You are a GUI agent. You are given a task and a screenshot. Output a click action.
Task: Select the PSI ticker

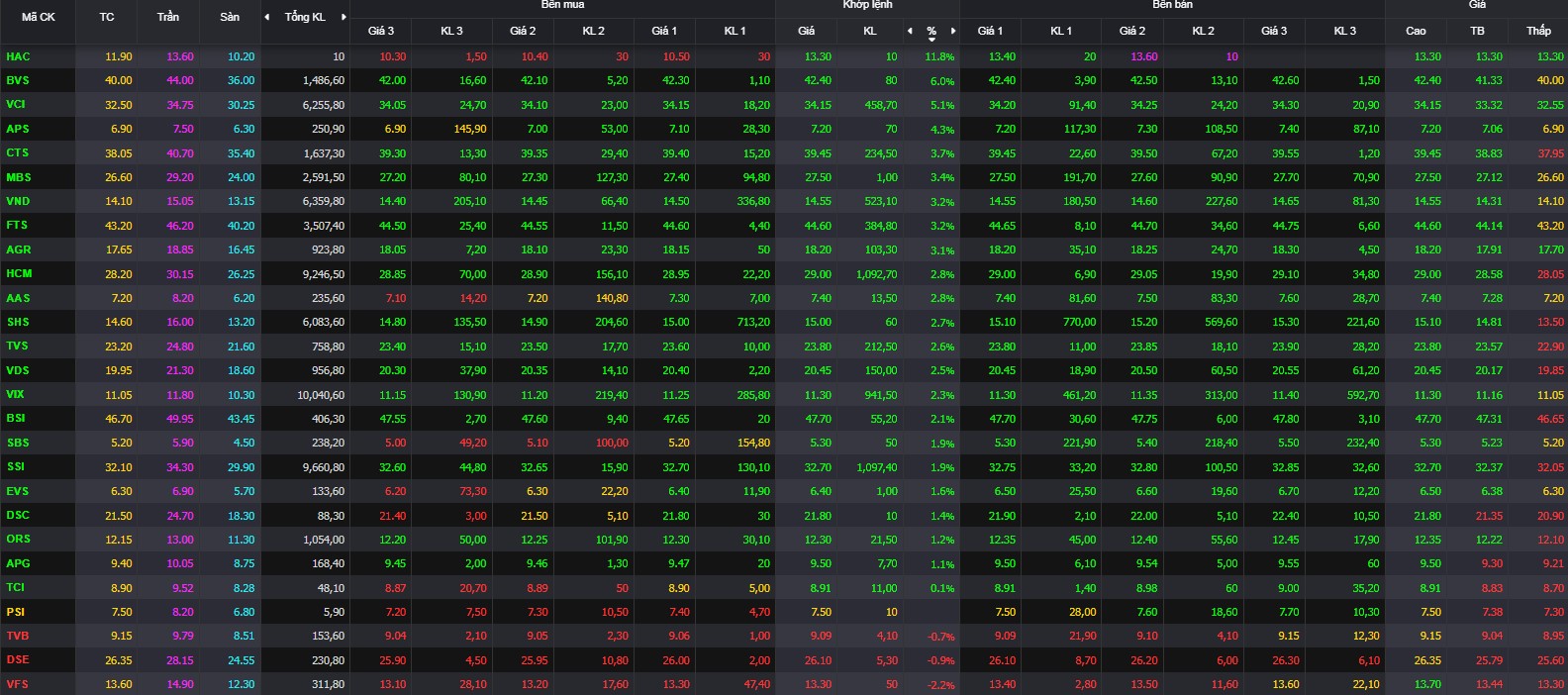click(x=15, y=612)
